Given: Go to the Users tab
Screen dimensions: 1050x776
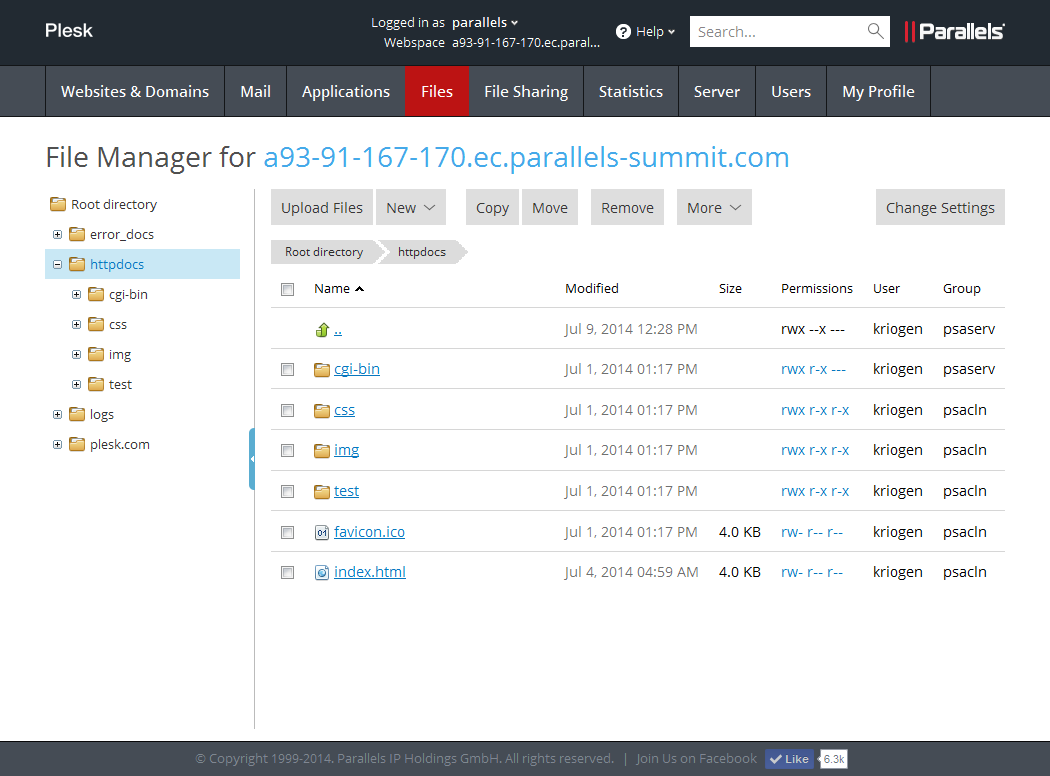Looking at the screenshot, I should pyautogui.click(x=791, y=91).
